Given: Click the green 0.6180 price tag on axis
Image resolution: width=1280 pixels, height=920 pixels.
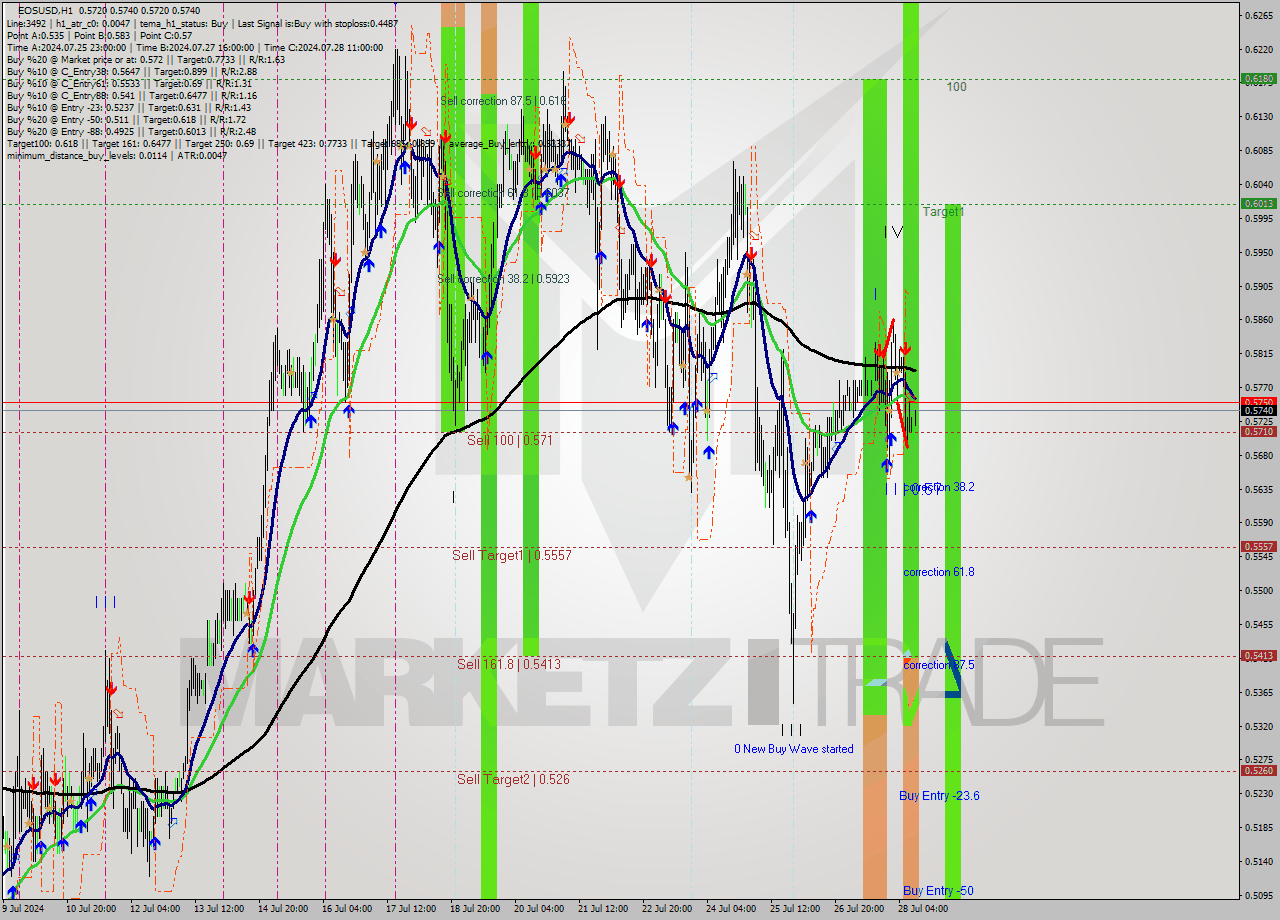Looking at the screenshot, I should click(x=1258, y=78).
